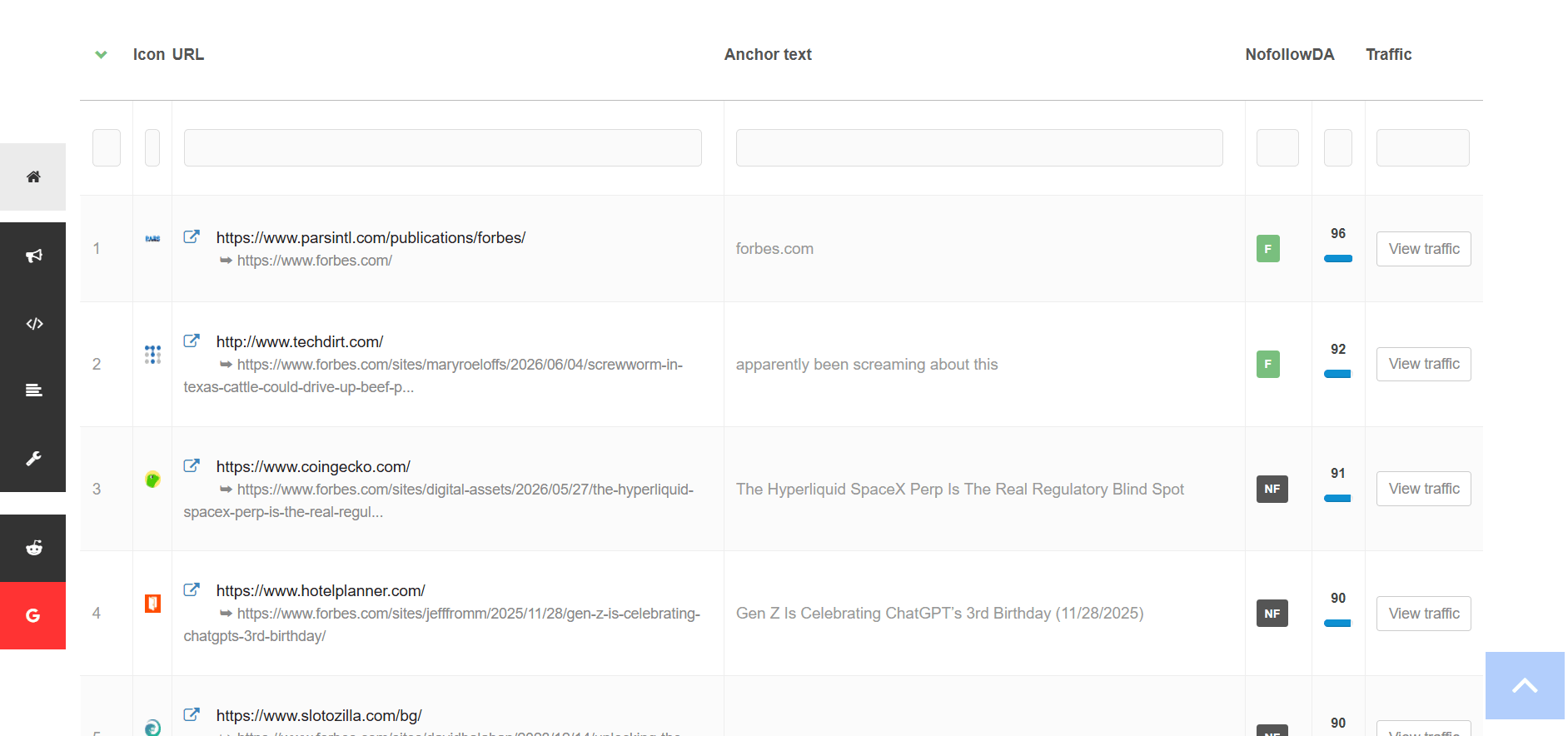Open external link icon for hotelplanner.com row
1568x736 pixels.
tap(192, 589)
